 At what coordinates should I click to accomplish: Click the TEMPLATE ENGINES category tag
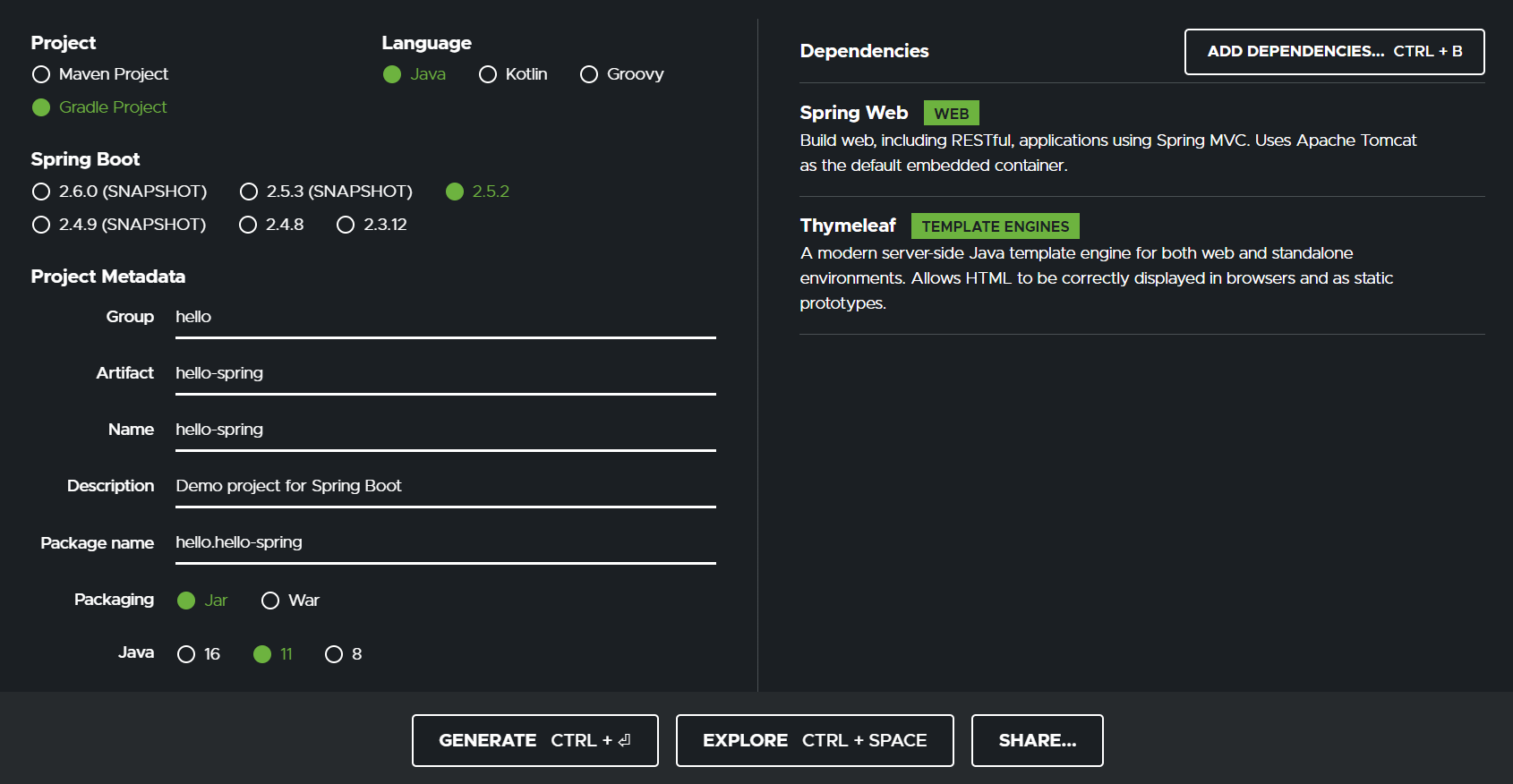996,226
